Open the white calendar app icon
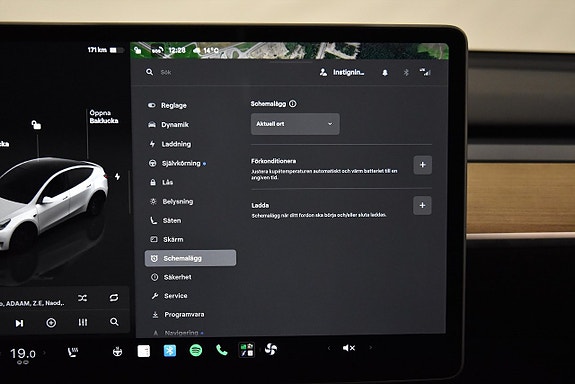This screenshot has height=384, width=575. coord(144,351)
